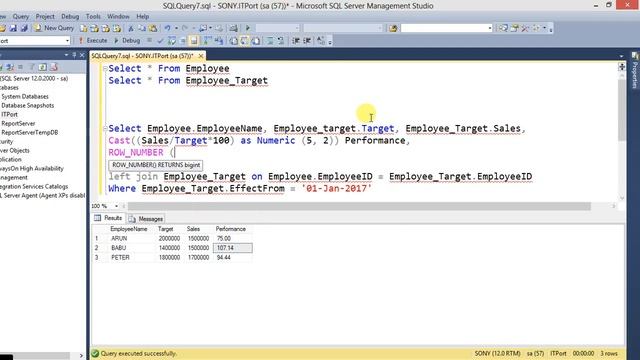
Task: Switch to the Results tab
Action: point(109,218)
